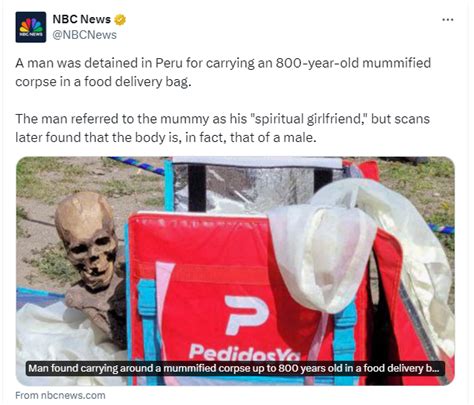Open the NBC News peacock profile avatar
This screenshot has width=474, height=405.
tap(31, 27)
